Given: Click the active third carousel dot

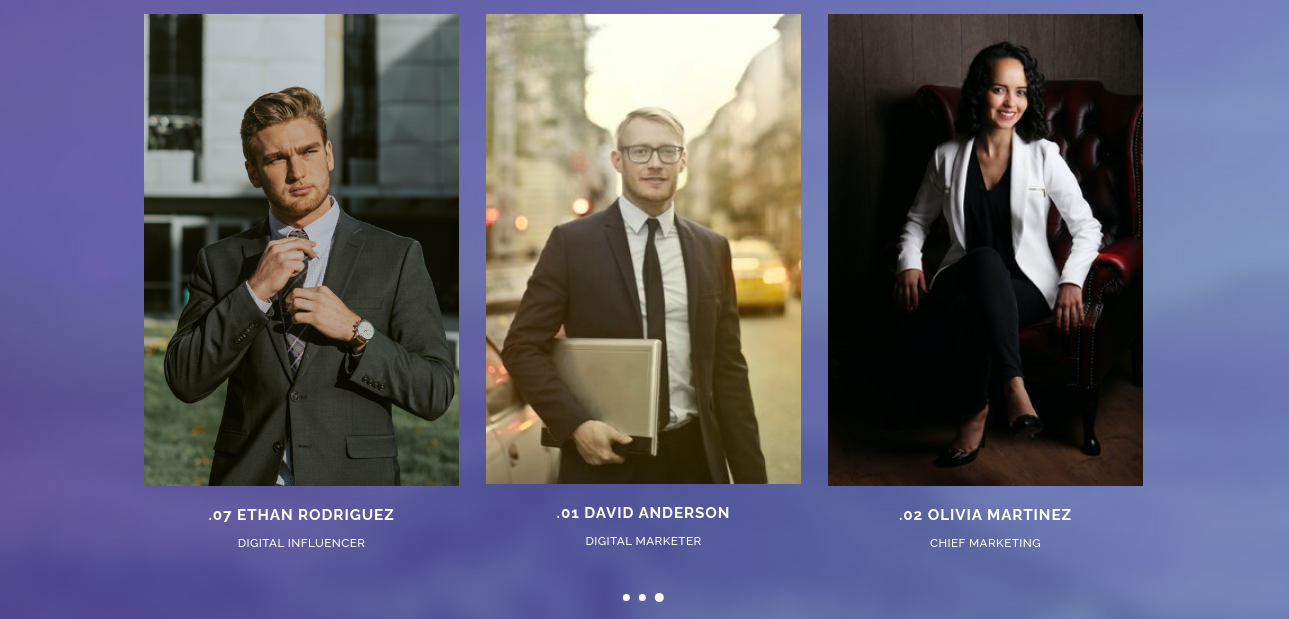Looking at the screenshot, I should [x=659, y=597].
